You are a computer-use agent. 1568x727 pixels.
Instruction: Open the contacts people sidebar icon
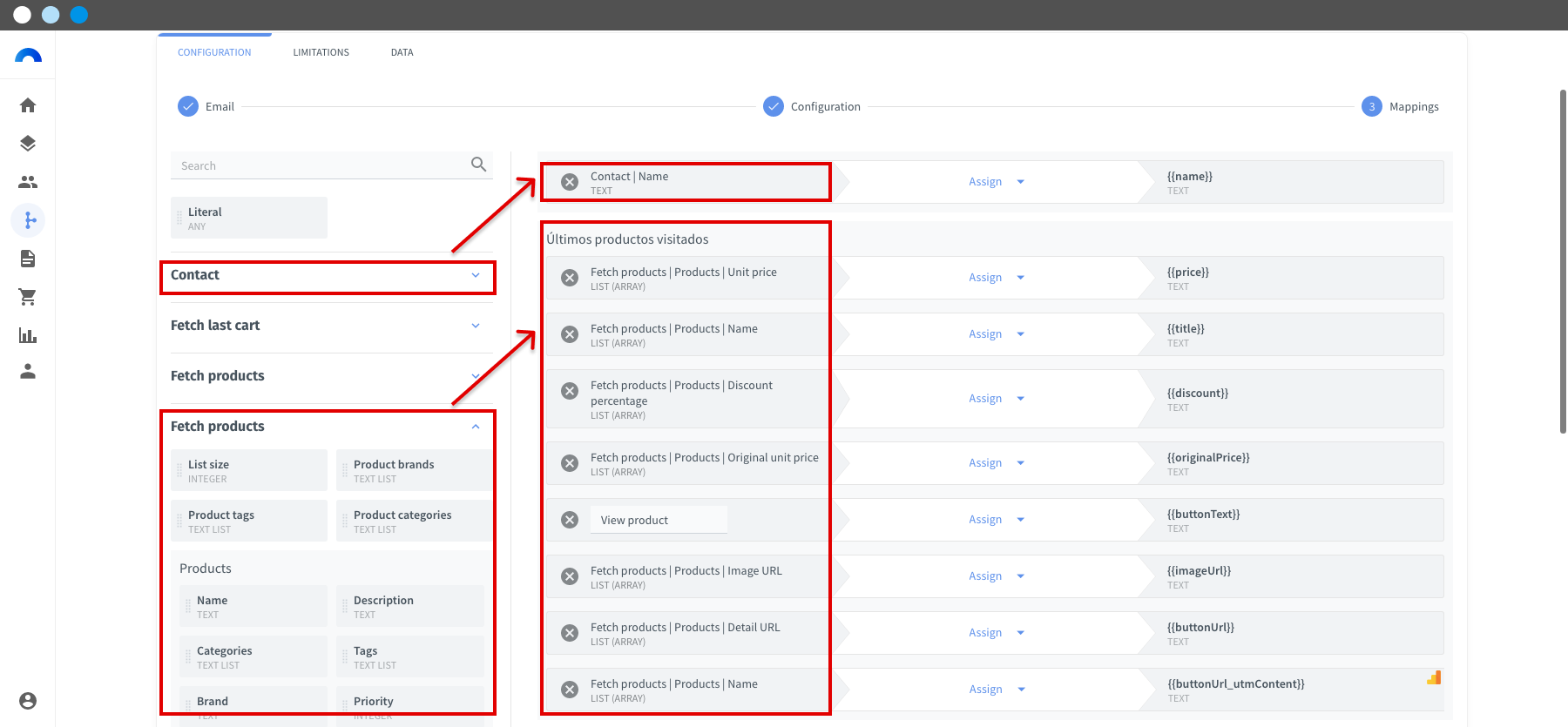click(x=28, y=182)
